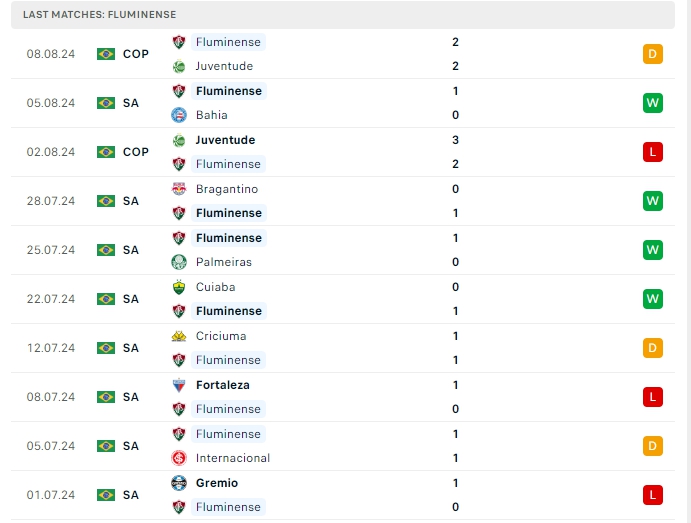Click the win badge for Bahia match

[653, 103]
